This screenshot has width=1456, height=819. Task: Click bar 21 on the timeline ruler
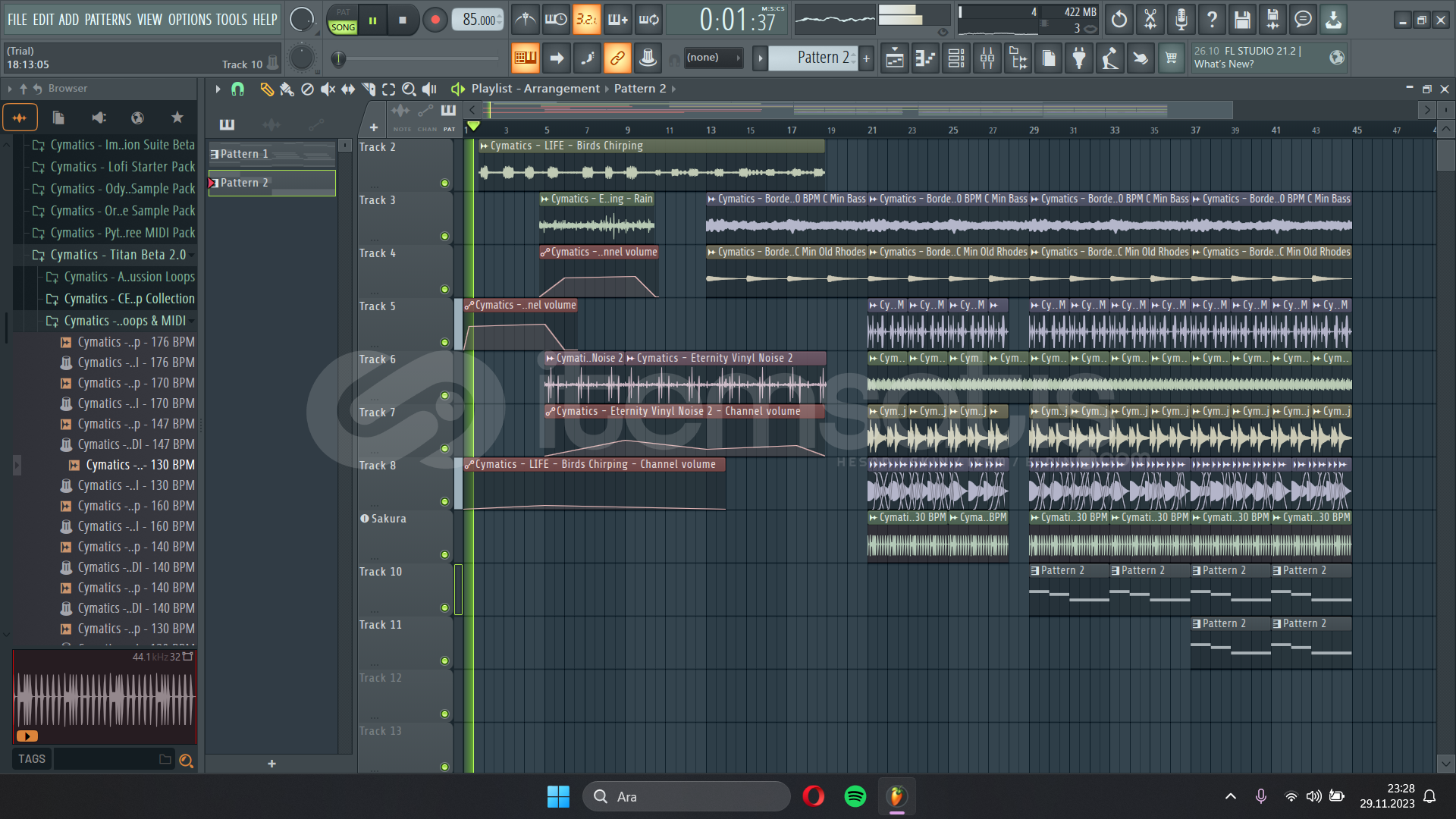coord(872,130)
